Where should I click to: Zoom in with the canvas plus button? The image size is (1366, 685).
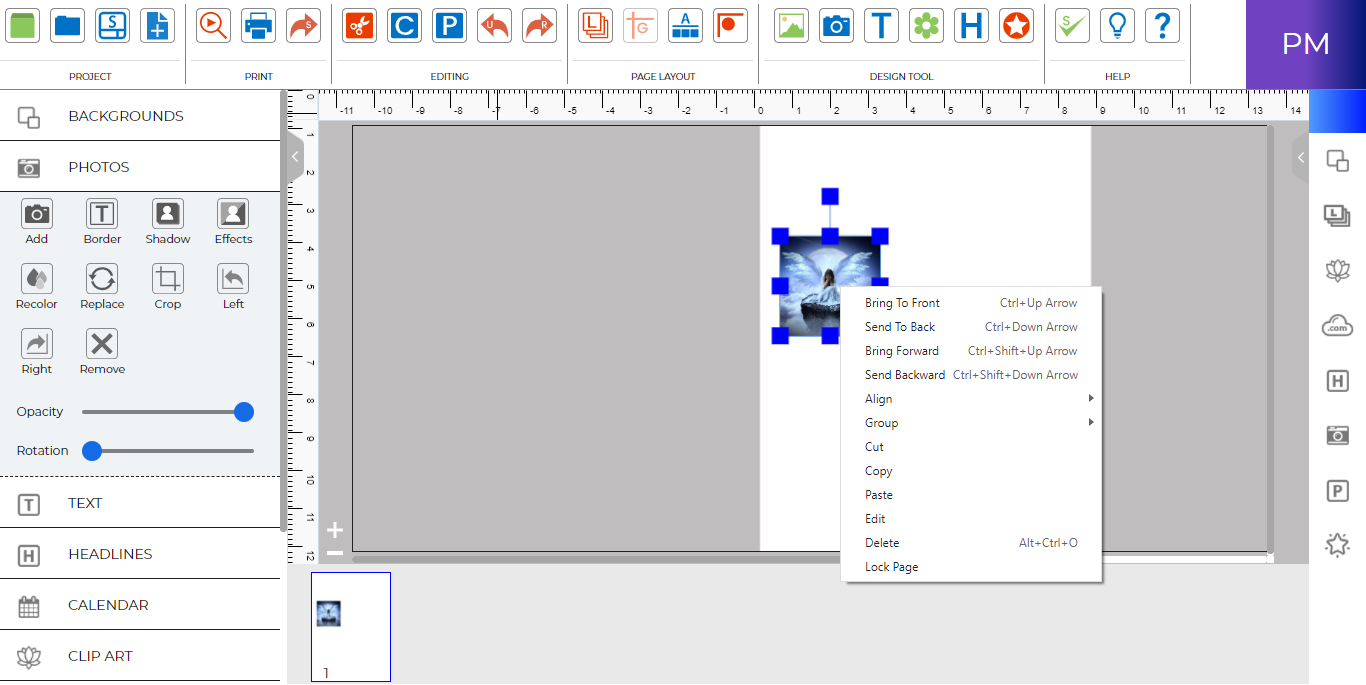(x=335, y=531)
